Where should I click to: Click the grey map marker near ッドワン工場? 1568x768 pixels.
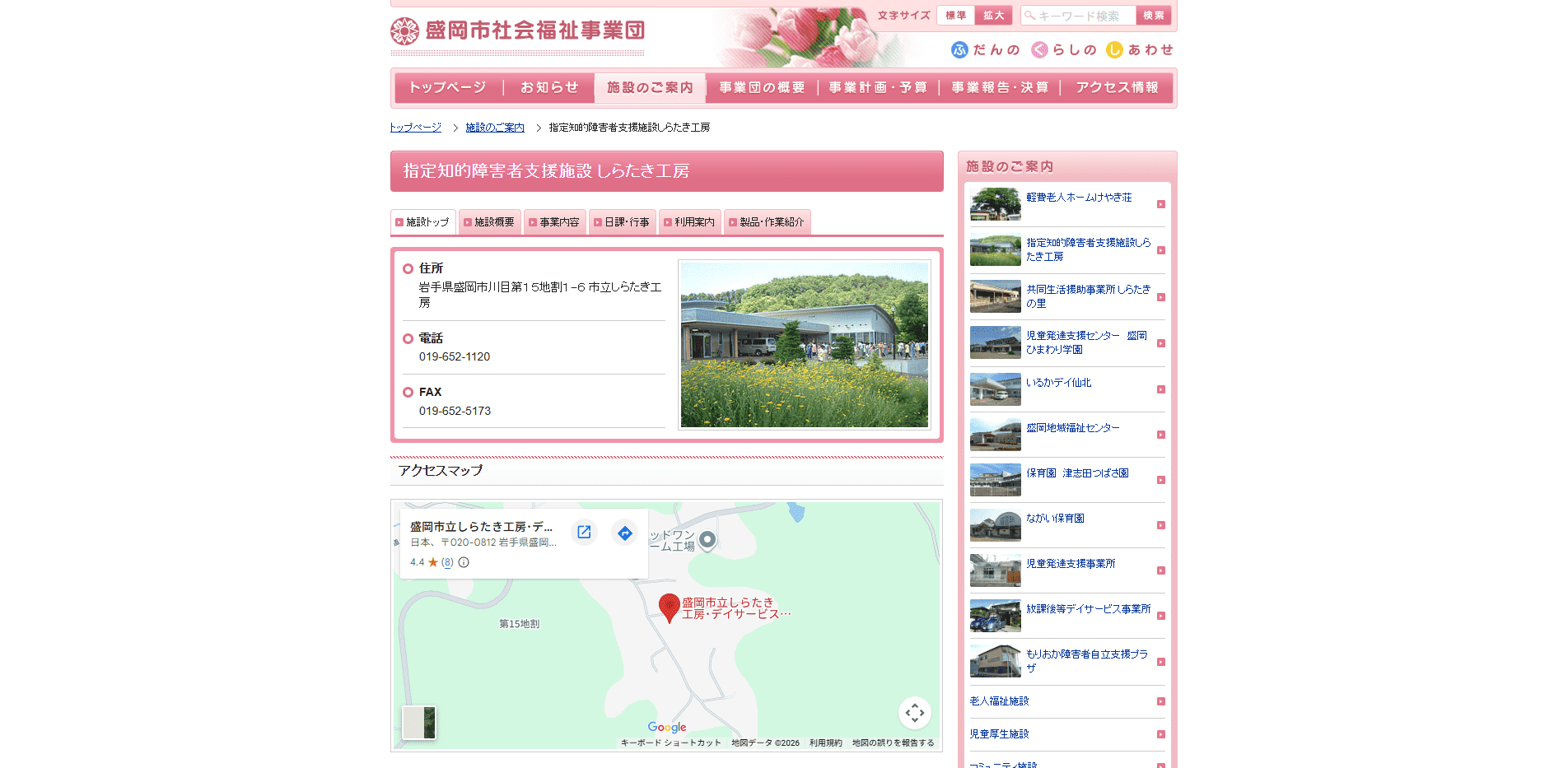(x=707, y=540)
